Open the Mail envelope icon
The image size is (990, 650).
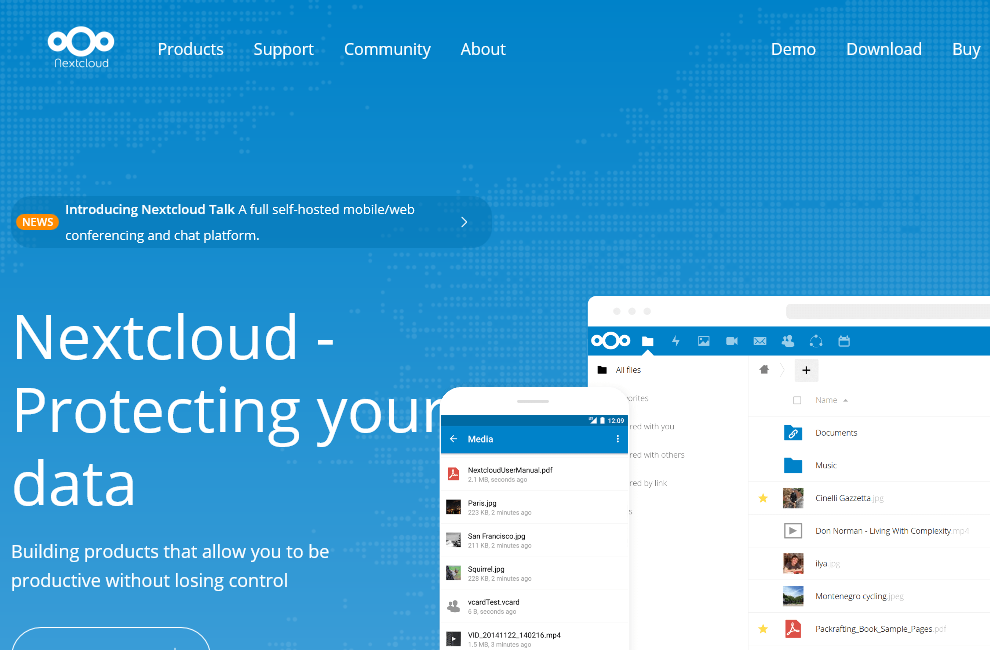coord(760,341)
